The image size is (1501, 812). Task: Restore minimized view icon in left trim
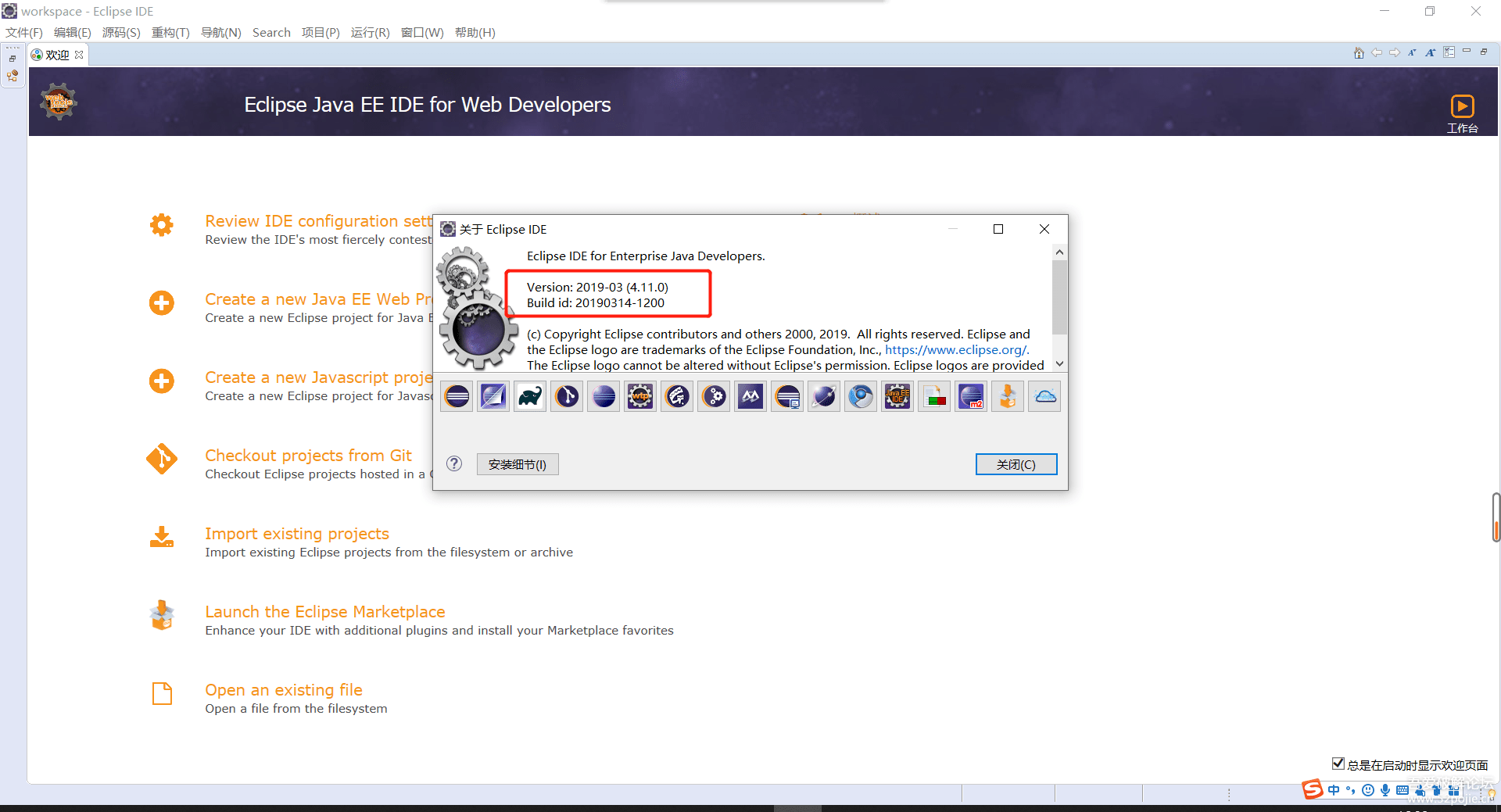point(13,59)
